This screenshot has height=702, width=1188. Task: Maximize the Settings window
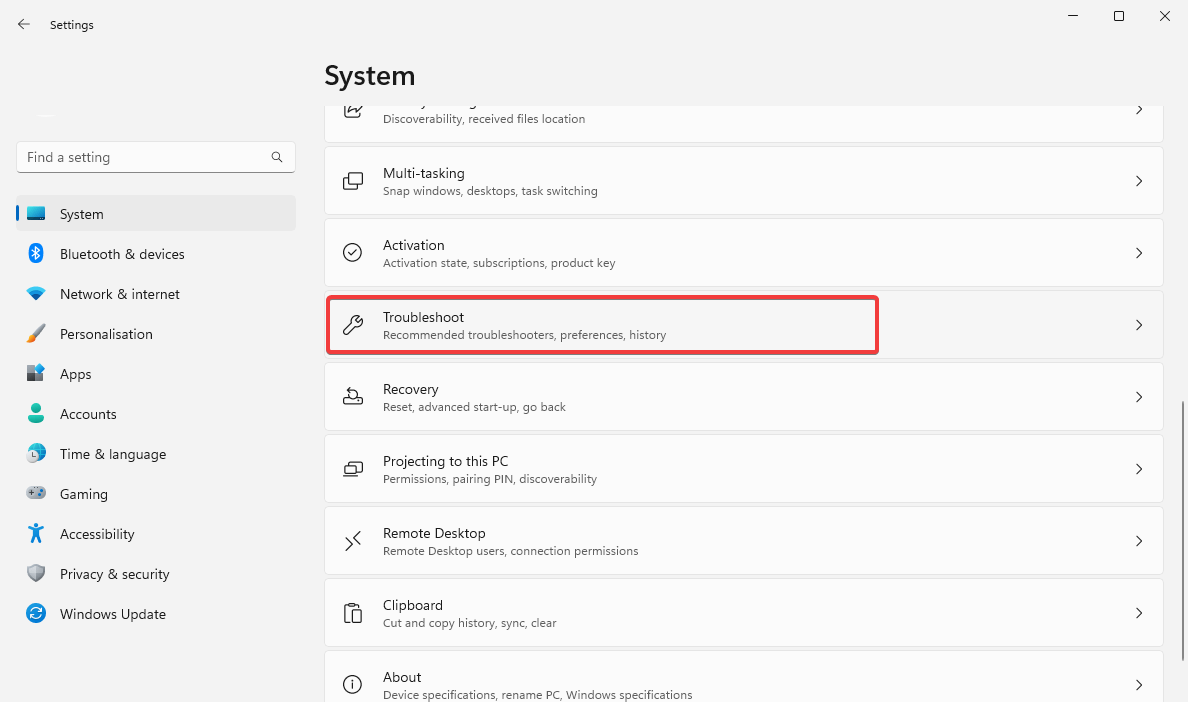coord(1118,16)
